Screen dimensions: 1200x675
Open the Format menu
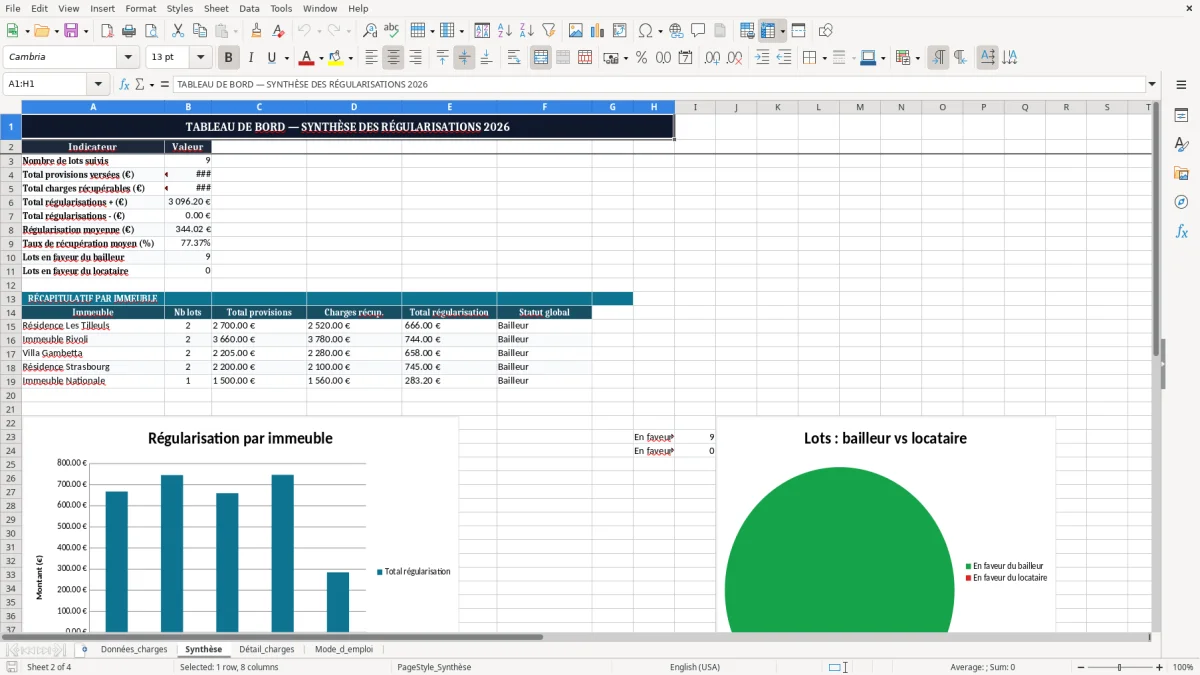click(x=141, y=8)
